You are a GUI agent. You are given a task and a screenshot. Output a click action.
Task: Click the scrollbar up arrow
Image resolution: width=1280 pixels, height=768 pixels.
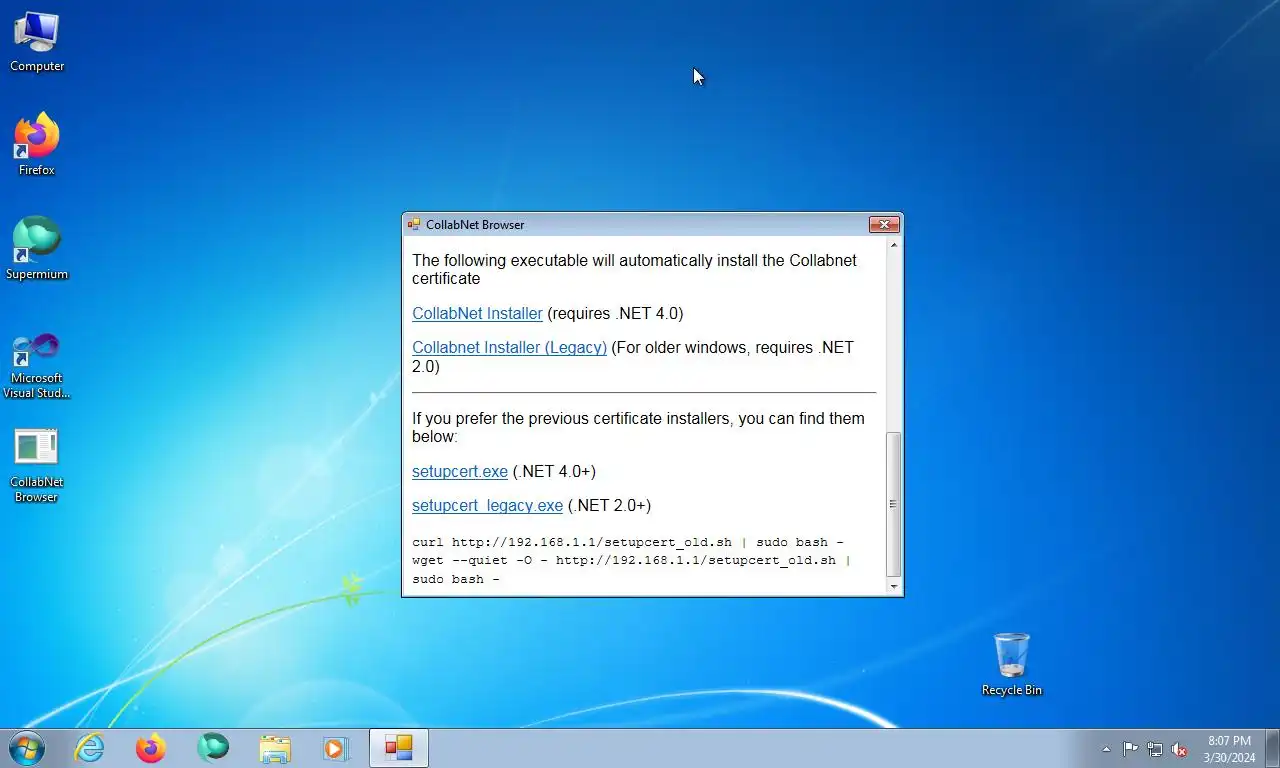(893, 245)
